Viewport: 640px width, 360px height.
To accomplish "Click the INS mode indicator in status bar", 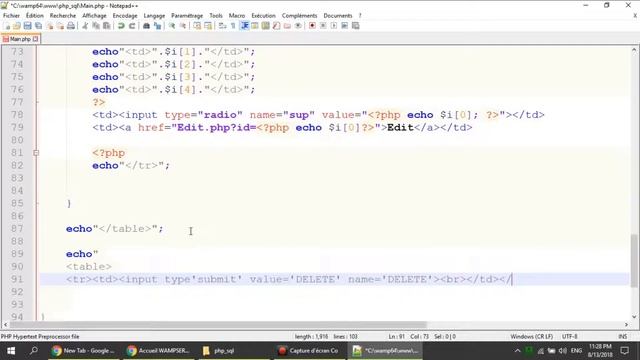I will (622, 336).
